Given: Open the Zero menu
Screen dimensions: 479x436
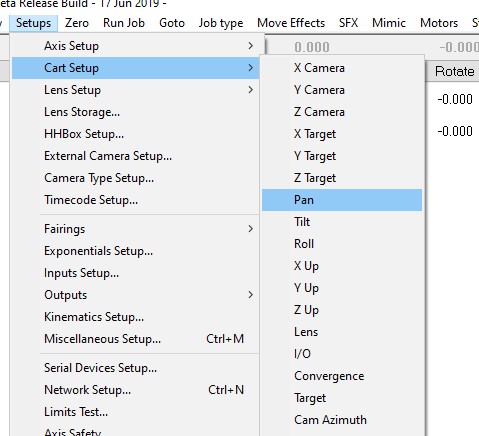Looking at the screenshot, I should (x=77, y=23).
